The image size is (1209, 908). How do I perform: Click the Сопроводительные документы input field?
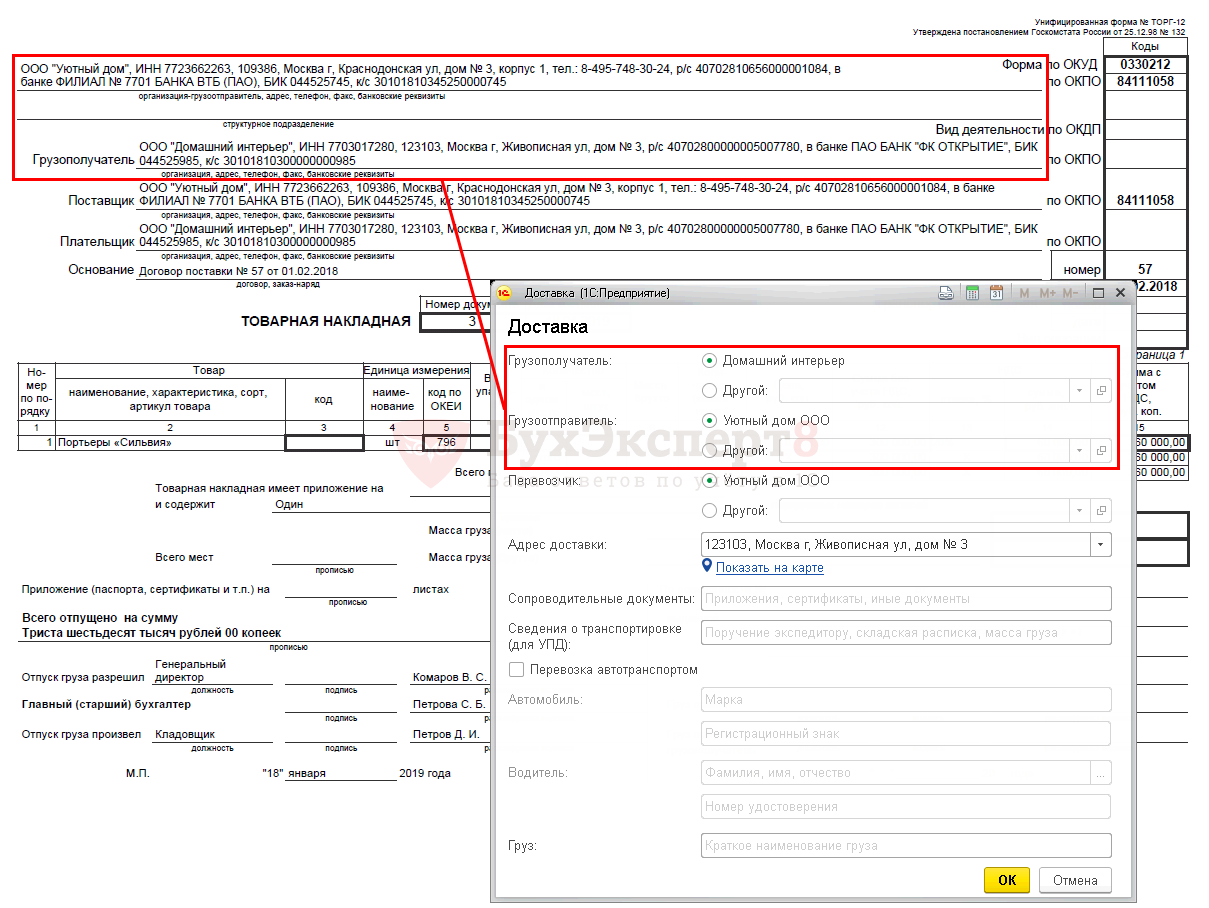906,598
